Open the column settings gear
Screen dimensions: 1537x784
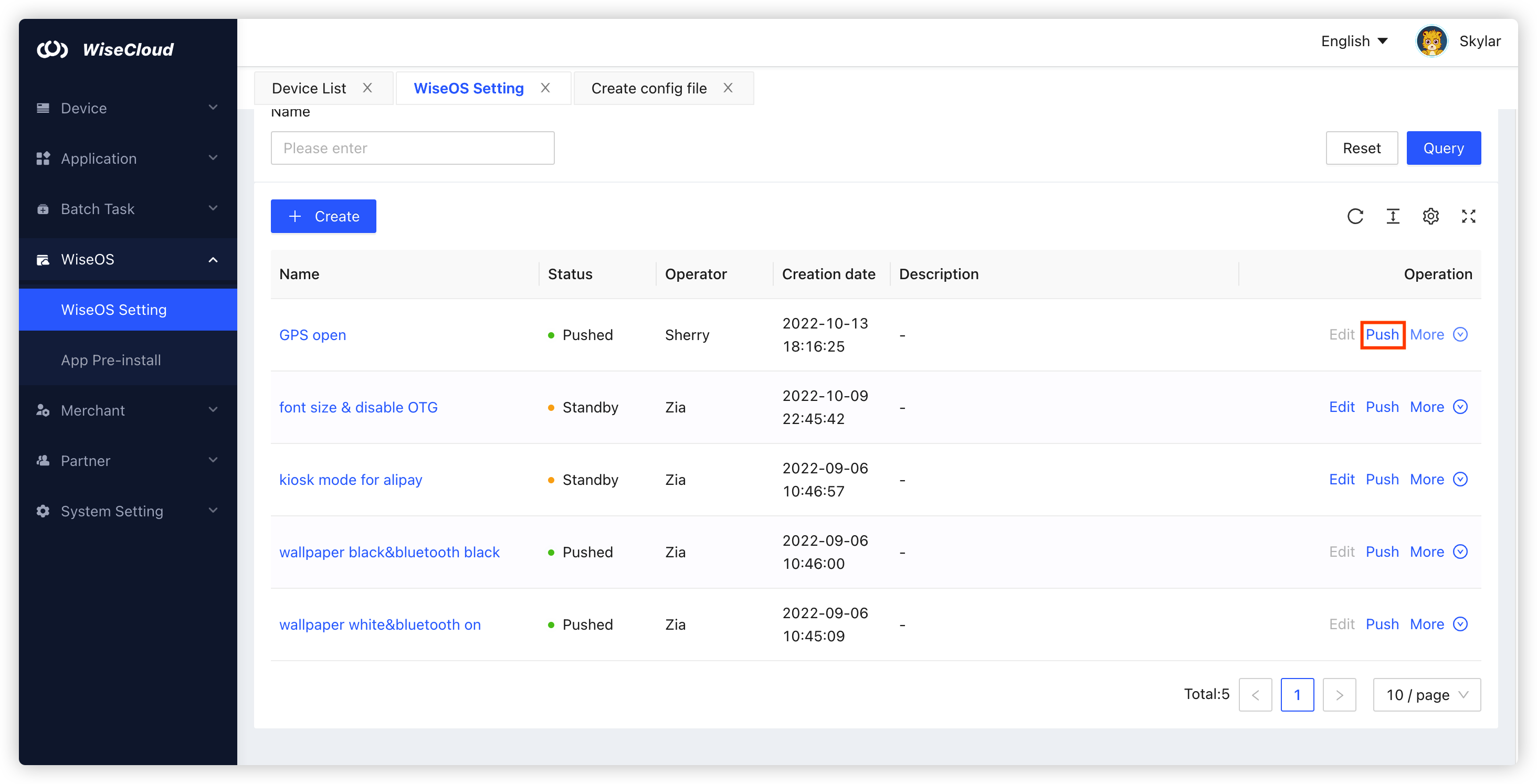[x=1431, y=216]
